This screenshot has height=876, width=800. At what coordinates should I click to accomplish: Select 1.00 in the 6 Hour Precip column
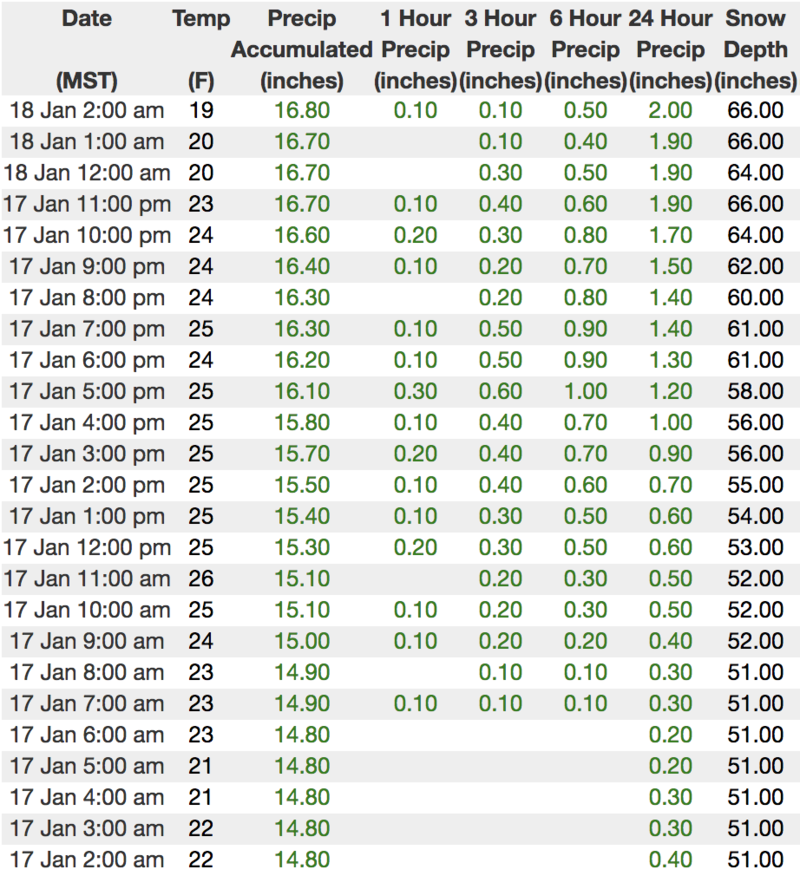[585, 392]
